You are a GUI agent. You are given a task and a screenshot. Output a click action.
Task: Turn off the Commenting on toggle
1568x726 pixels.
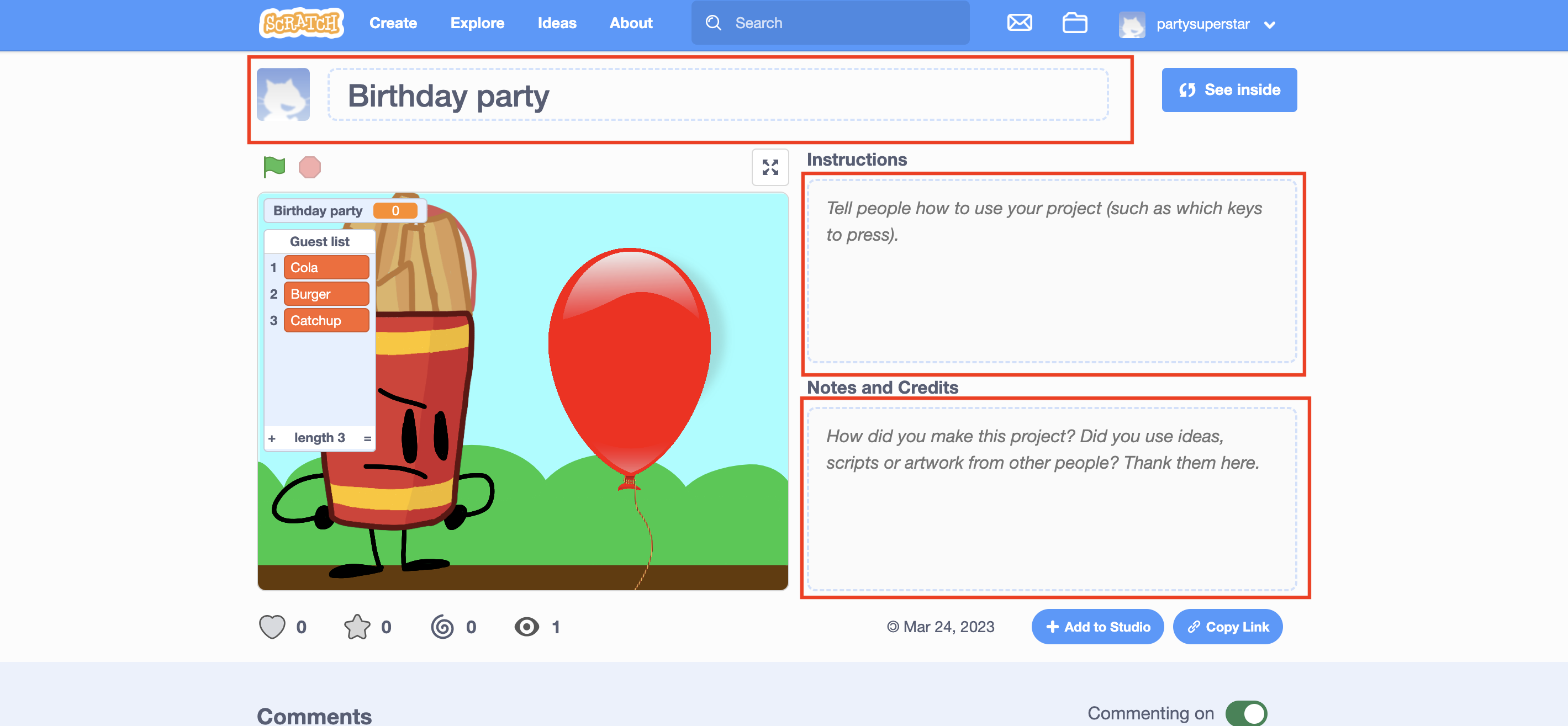[x=1245, y=713]
